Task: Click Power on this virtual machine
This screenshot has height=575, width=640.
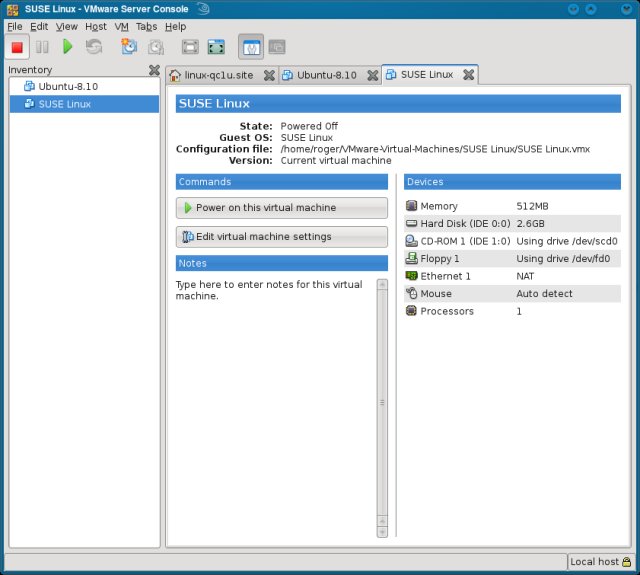Action: (280, 208)
